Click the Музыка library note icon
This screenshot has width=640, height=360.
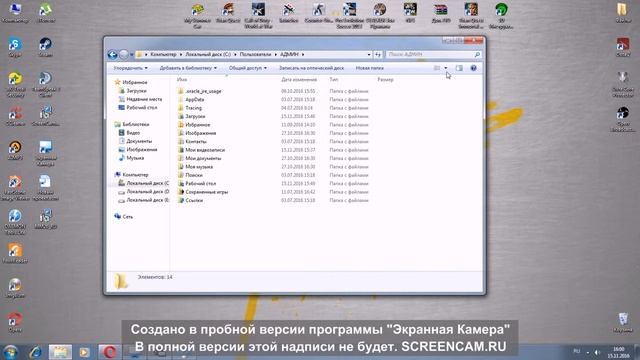(x=122, y=158)
